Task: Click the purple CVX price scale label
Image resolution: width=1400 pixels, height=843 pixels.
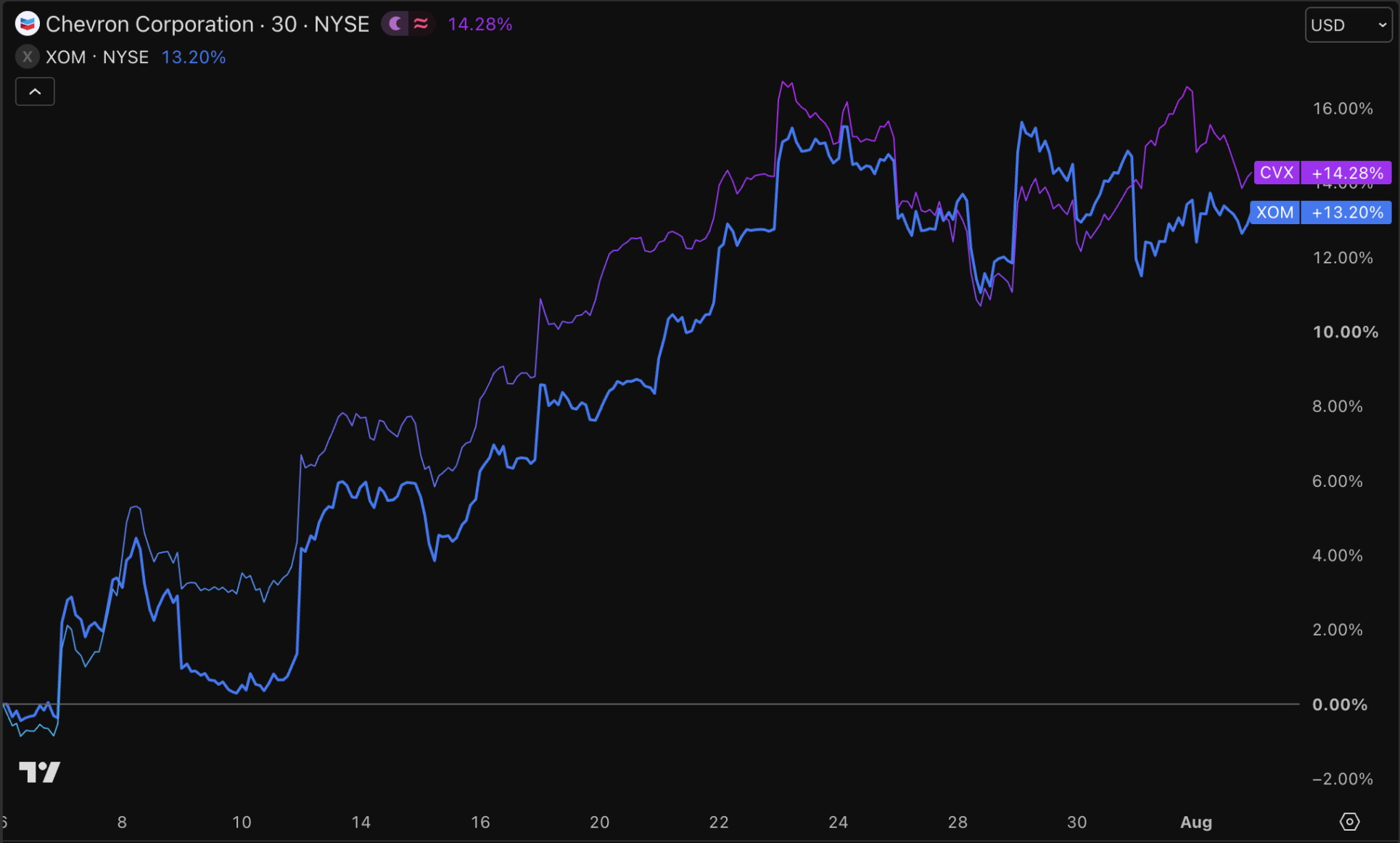Action: point(1277,173)
